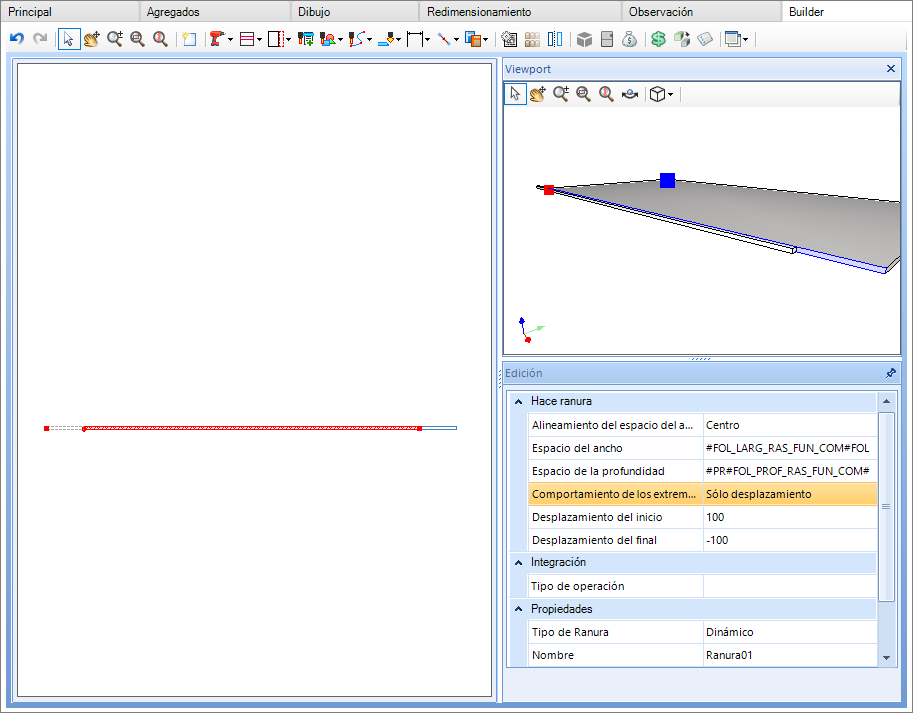Click zoom window magnifier in Viewport toolbar
913x713 pixels.
(583, 94)
